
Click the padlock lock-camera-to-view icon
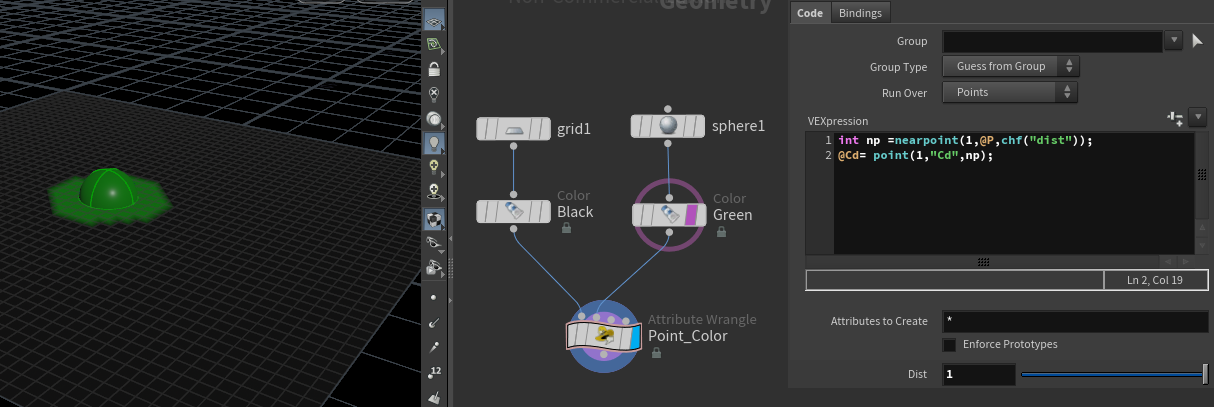433,70
